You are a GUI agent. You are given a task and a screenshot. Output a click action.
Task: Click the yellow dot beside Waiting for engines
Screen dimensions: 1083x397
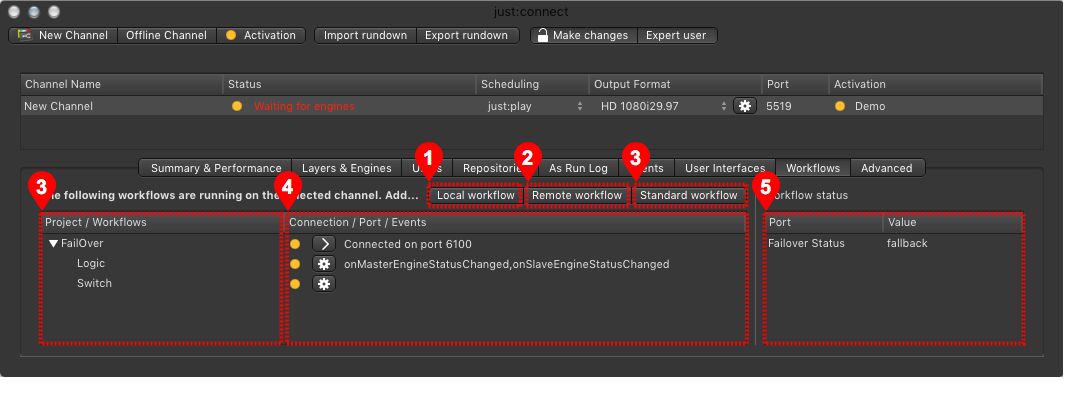tap(237, 106)
